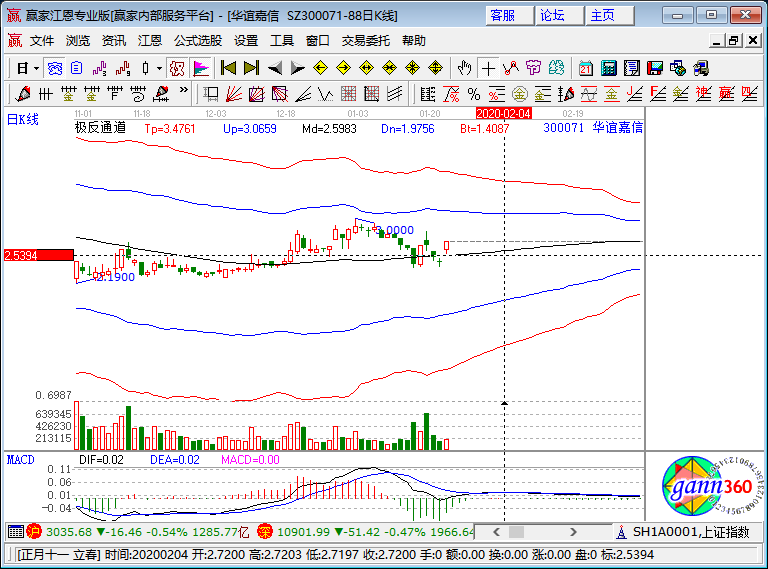The width and height of the screenshot is (768, 569).
Task: Open the calculator icon
Action: click(x=609, y=68)
